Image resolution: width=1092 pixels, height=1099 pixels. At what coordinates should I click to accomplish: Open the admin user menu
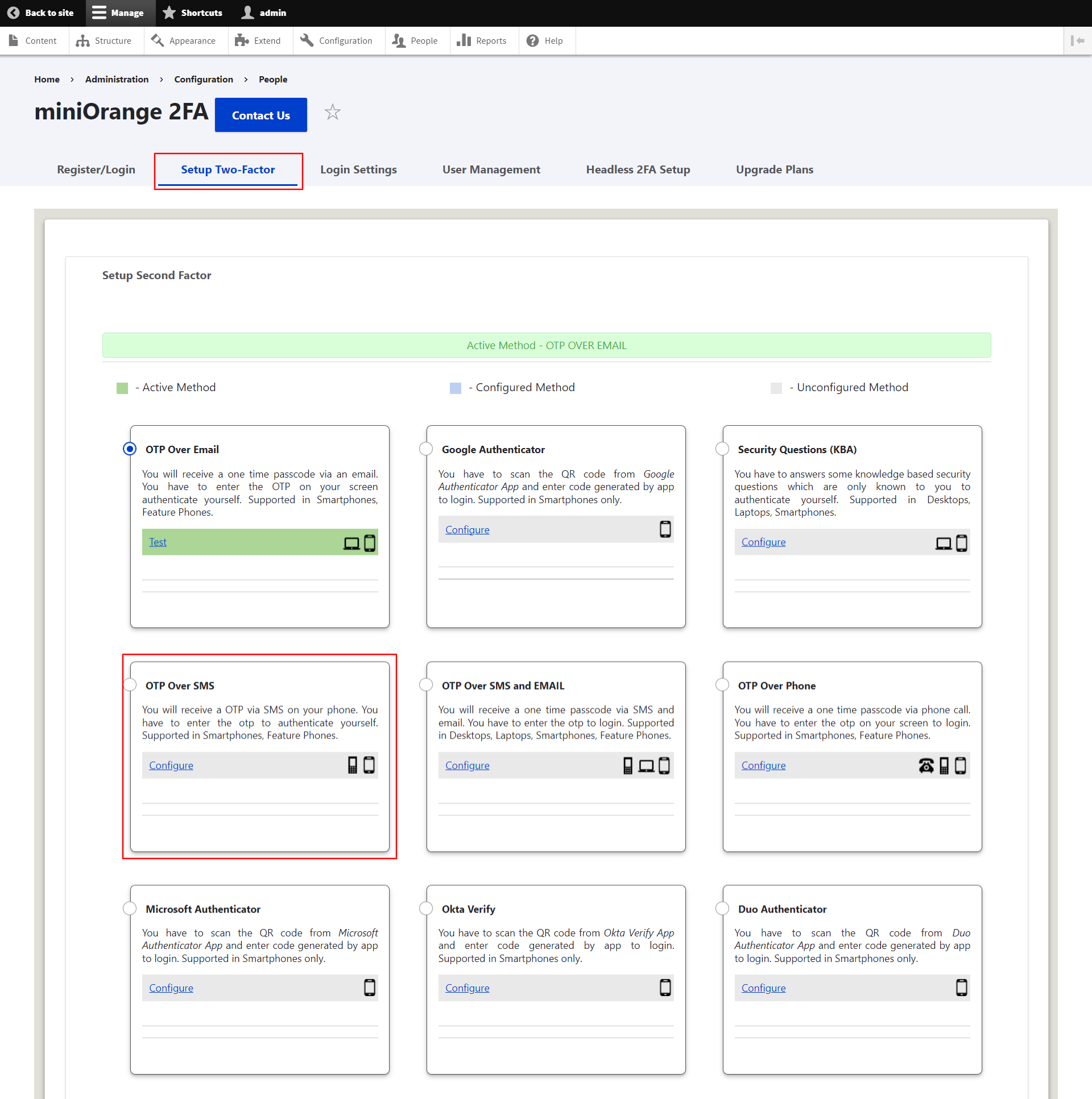point(264,13)
